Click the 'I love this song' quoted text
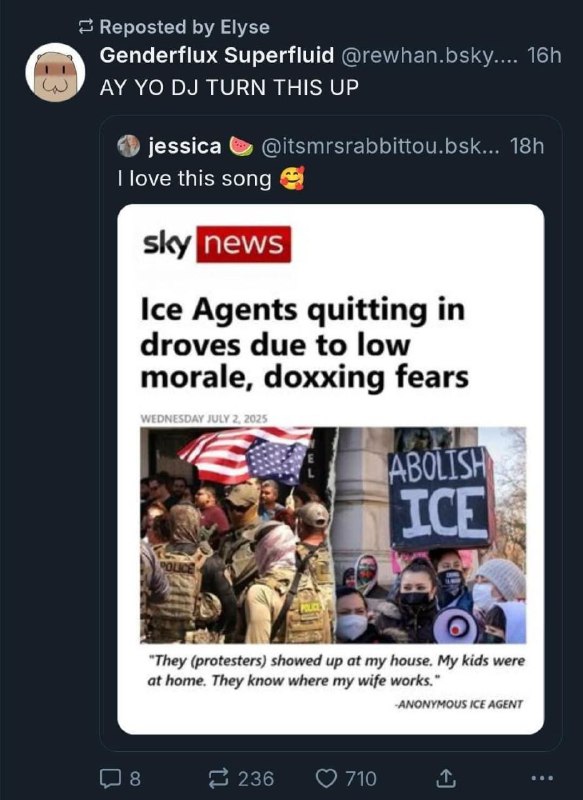 click(194, 179)
